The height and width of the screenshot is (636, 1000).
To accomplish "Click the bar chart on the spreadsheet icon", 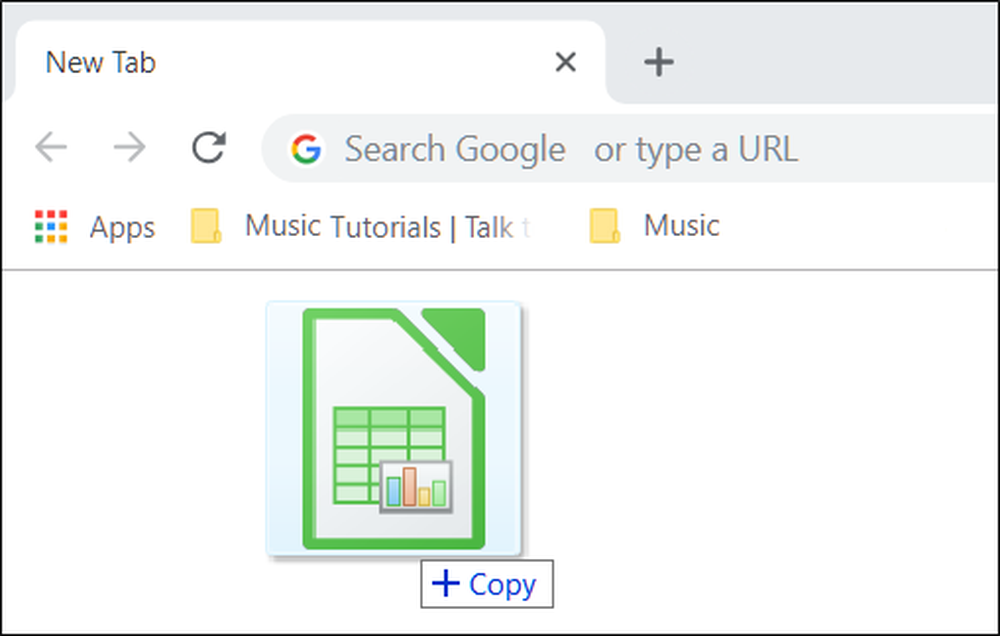I will [x=416, y=486].
